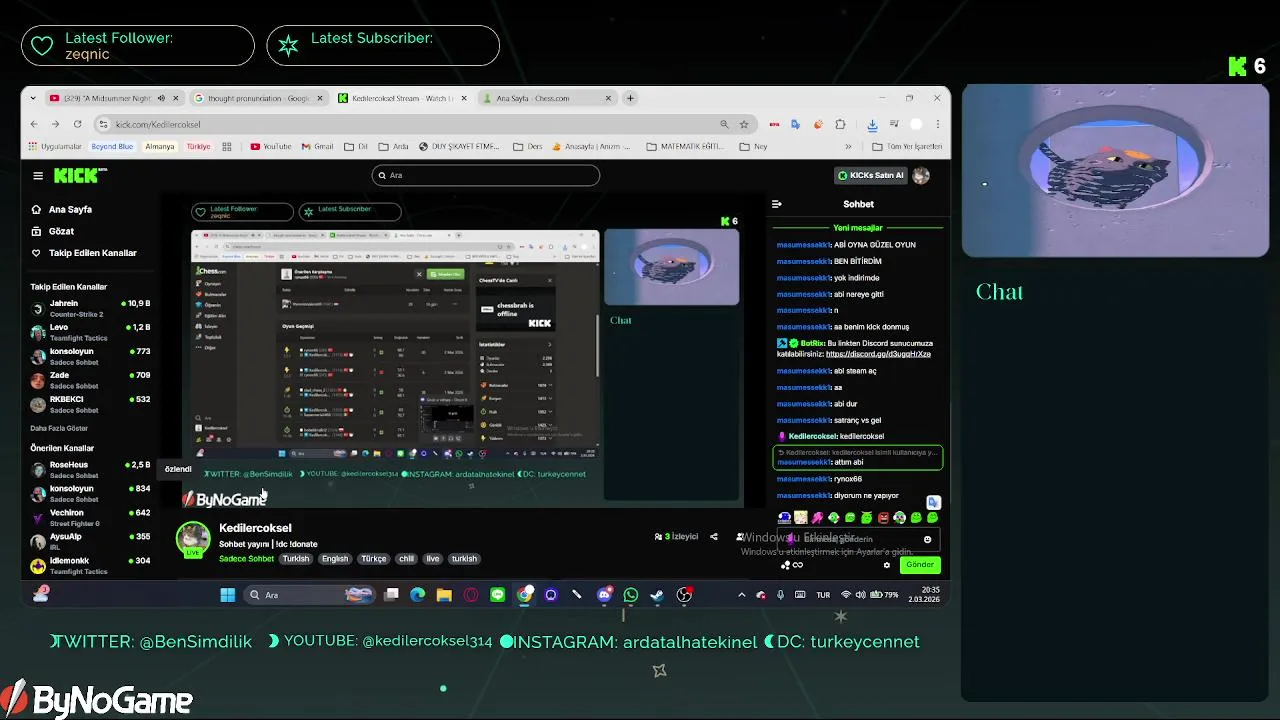Open Vechiron recommended channel
Image resolution: width=1280 pixels, height=720 pixels.
tap(90, 517)
